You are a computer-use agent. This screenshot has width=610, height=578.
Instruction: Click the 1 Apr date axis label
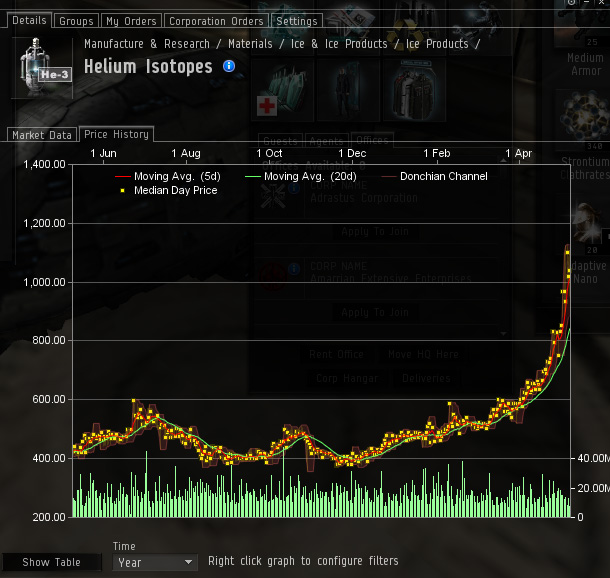click(519, 153)
